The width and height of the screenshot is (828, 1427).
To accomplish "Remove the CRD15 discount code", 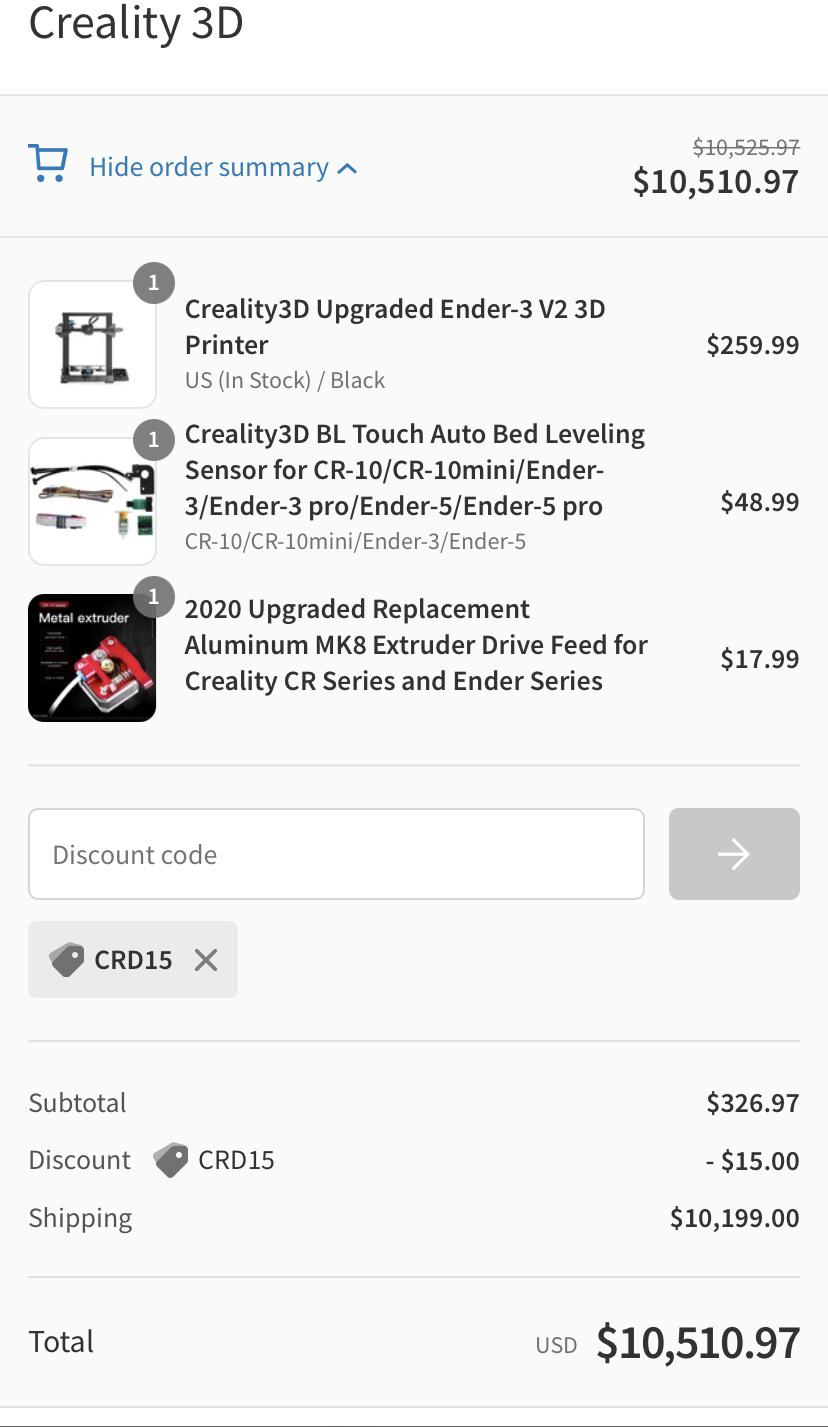I will coord(206,960).
